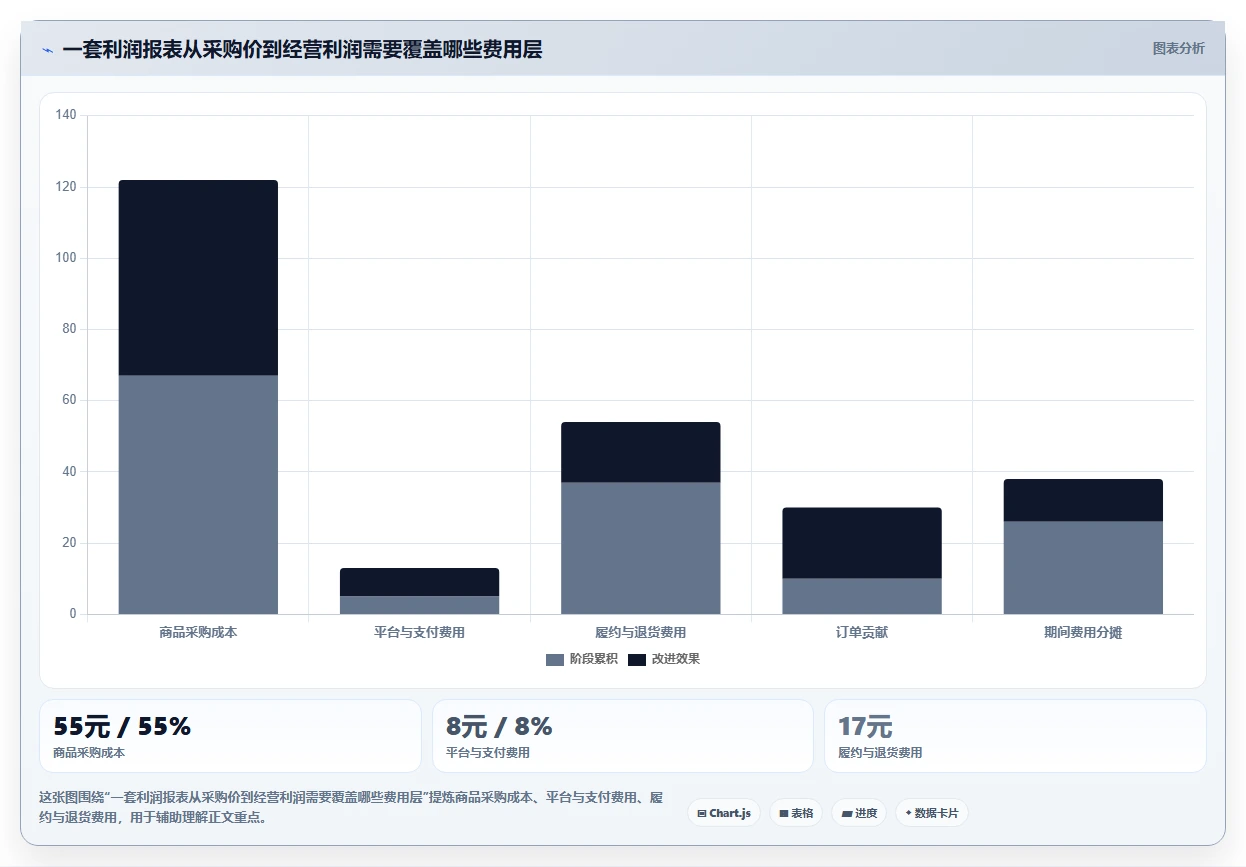This screenshot has width=1246, height=867.
Task: Click the gray bar segment of 履约与退货费用
Action: 640,548
